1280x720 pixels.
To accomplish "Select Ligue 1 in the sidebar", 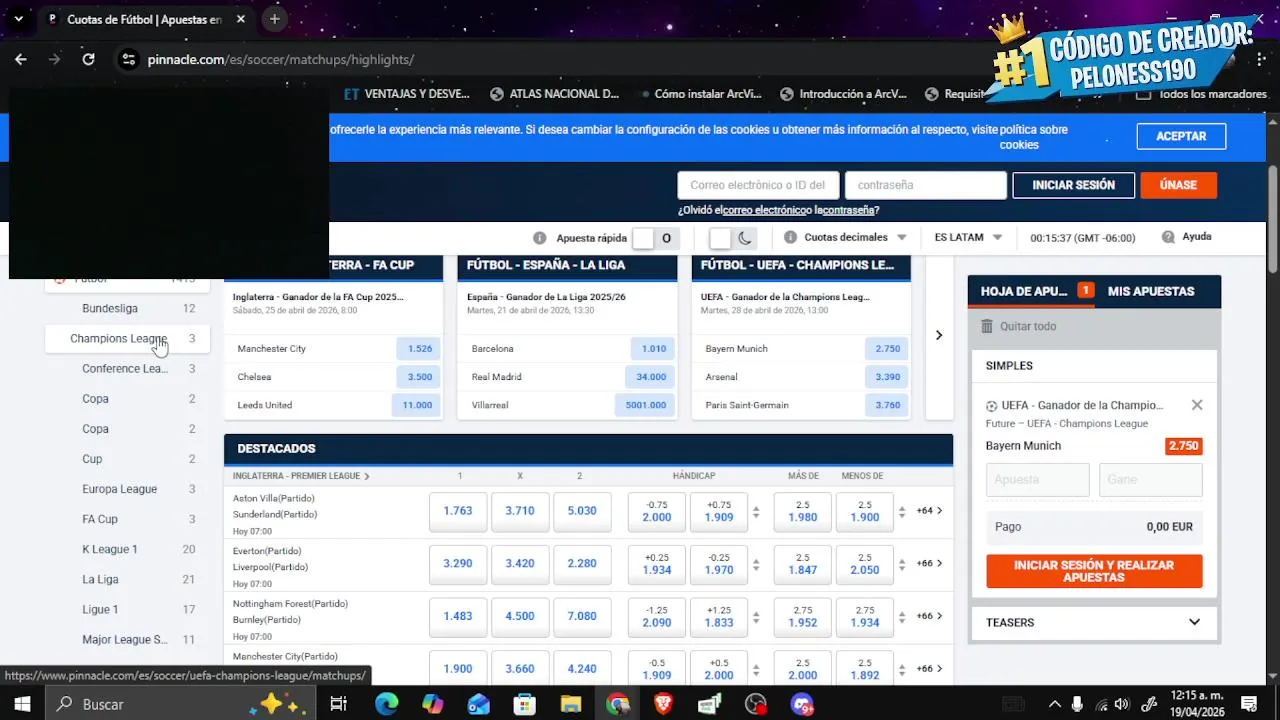I will coord(127,609).
